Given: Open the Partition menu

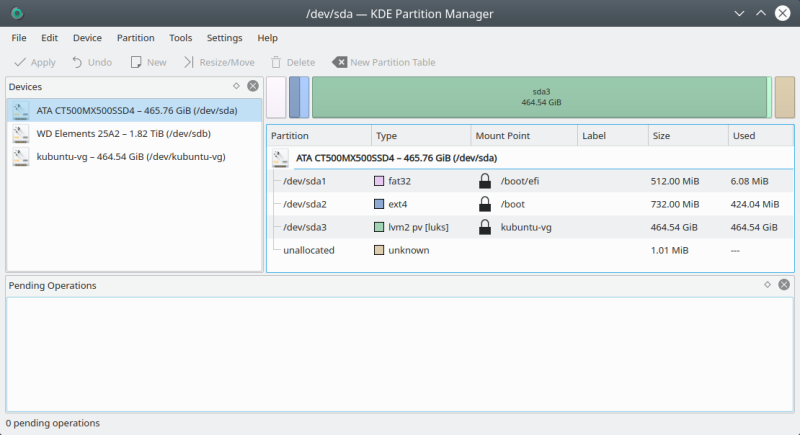Looking at the screenshot, I should click(136, 38).
